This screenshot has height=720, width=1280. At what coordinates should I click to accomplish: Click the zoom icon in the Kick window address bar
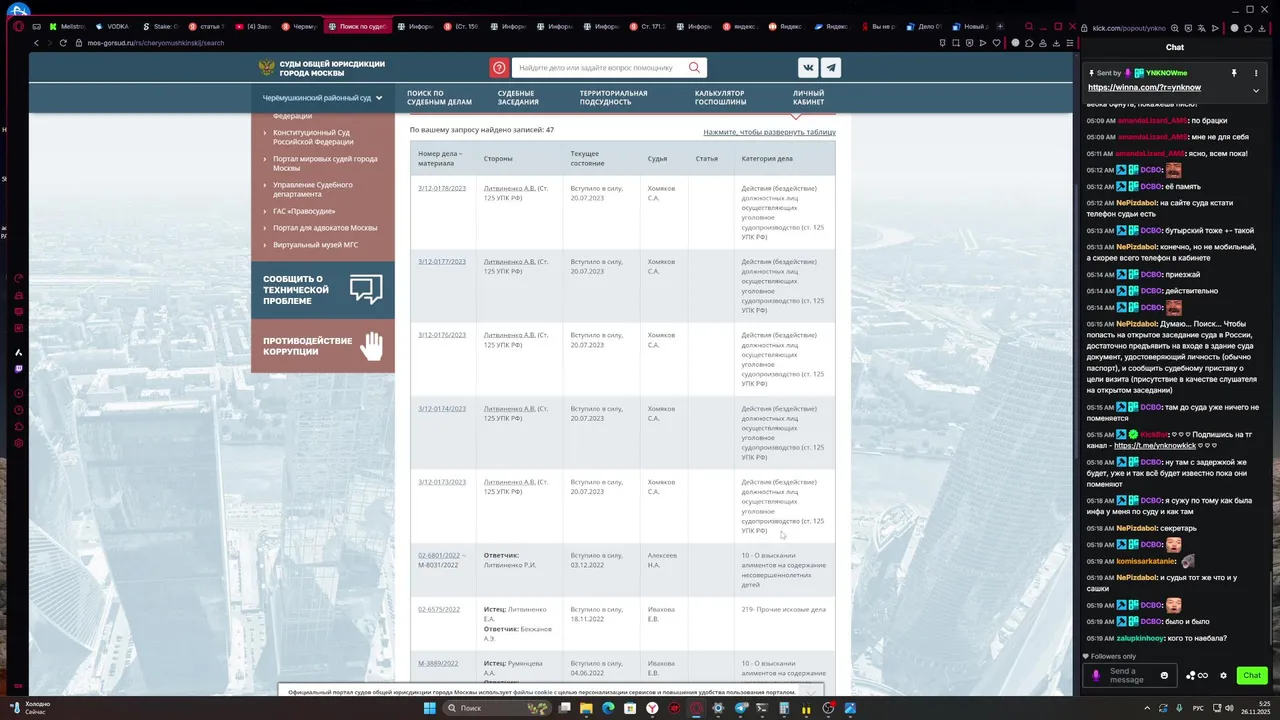pyautogui.click(x=1176, y=28)
